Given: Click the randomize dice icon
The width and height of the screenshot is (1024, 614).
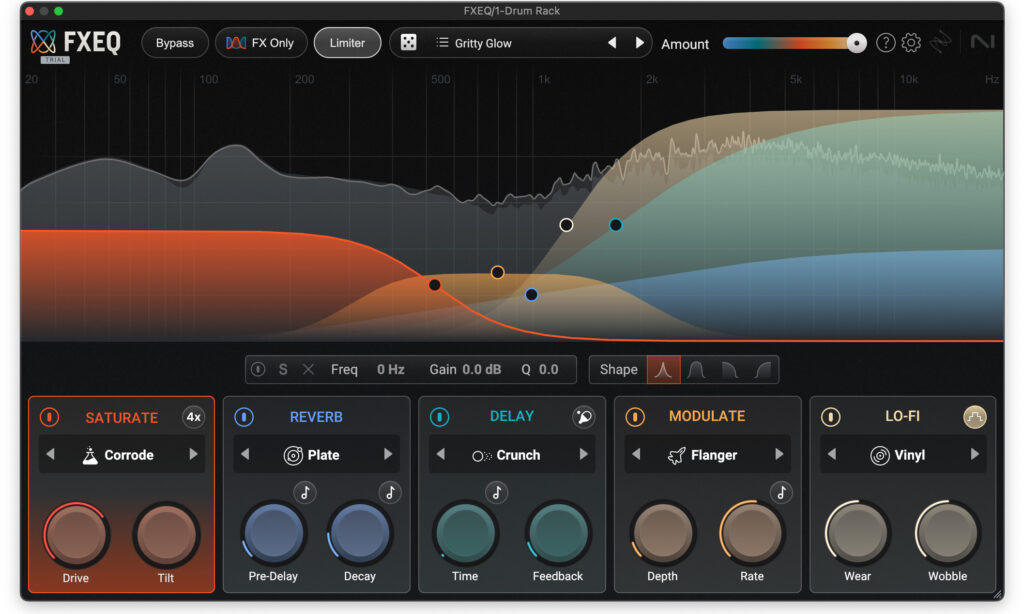Looking at the screenshot, I should point(408,42).
